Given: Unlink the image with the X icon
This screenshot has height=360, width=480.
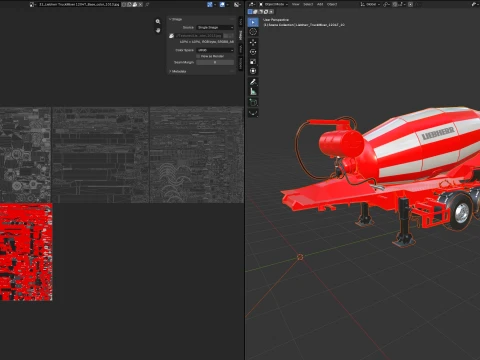Looking at the screenshot, I should coord(141,4).
